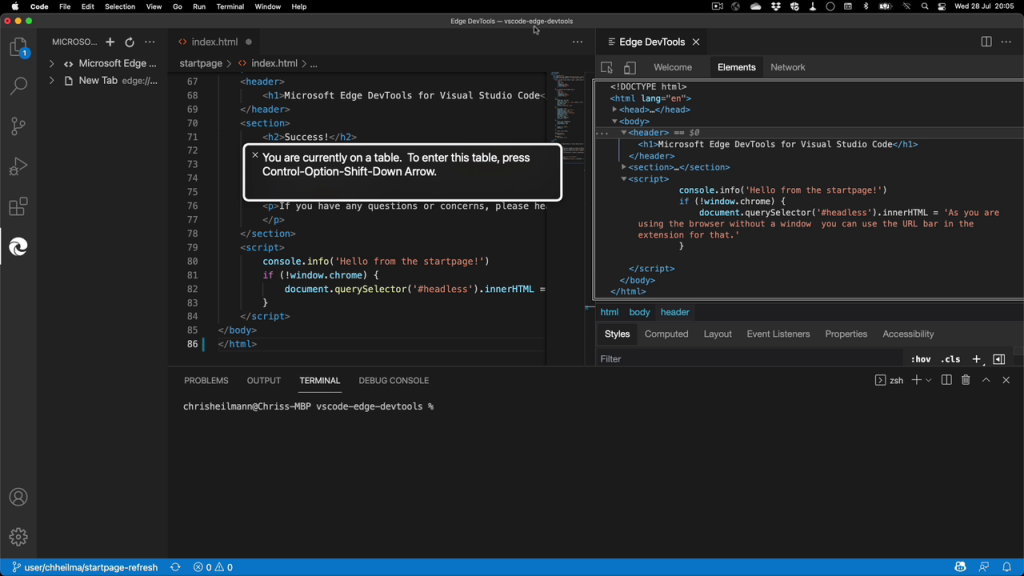Image resolution: width=1024 pixels, height=576 pixels.
Task: Open Microsoft Edge Tools view in activity bar
Action: (x=18, y=247)
